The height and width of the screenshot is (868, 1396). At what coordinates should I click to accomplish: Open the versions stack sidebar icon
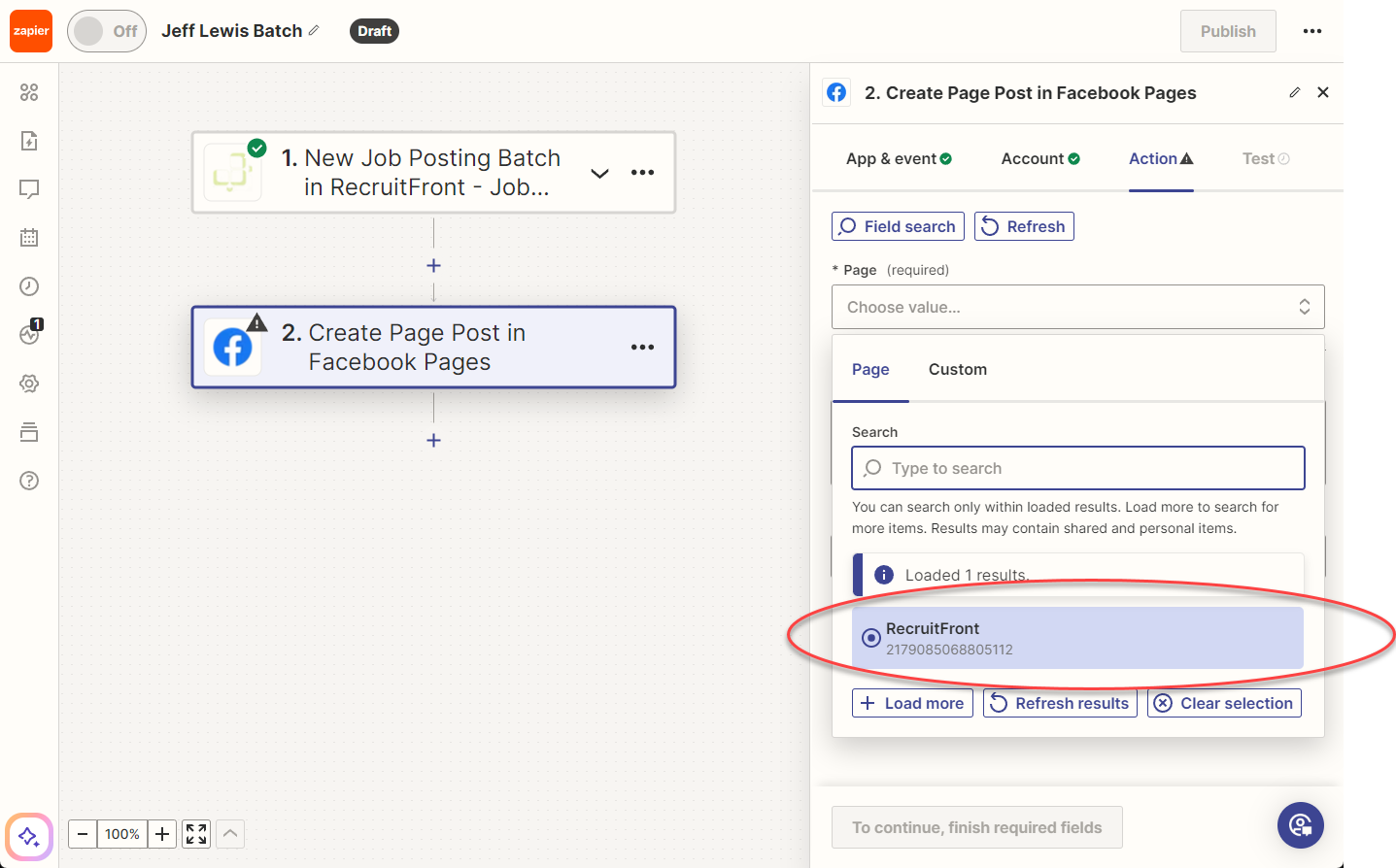coord(29,432)
